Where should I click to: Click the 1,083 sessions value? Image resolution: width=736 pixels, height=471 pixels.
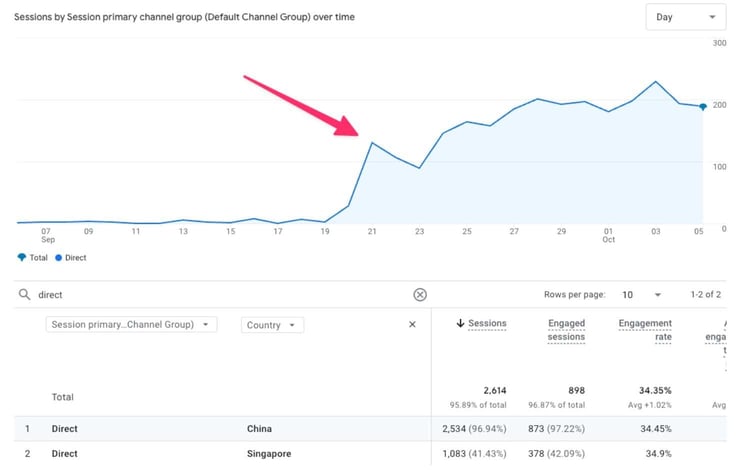point(454,454)
